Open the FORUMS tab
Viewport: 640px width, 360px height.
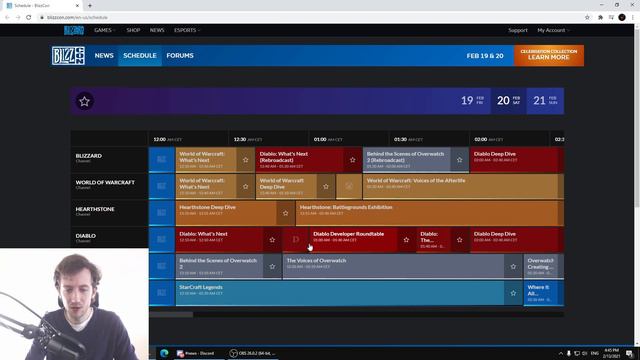(180, 56)
